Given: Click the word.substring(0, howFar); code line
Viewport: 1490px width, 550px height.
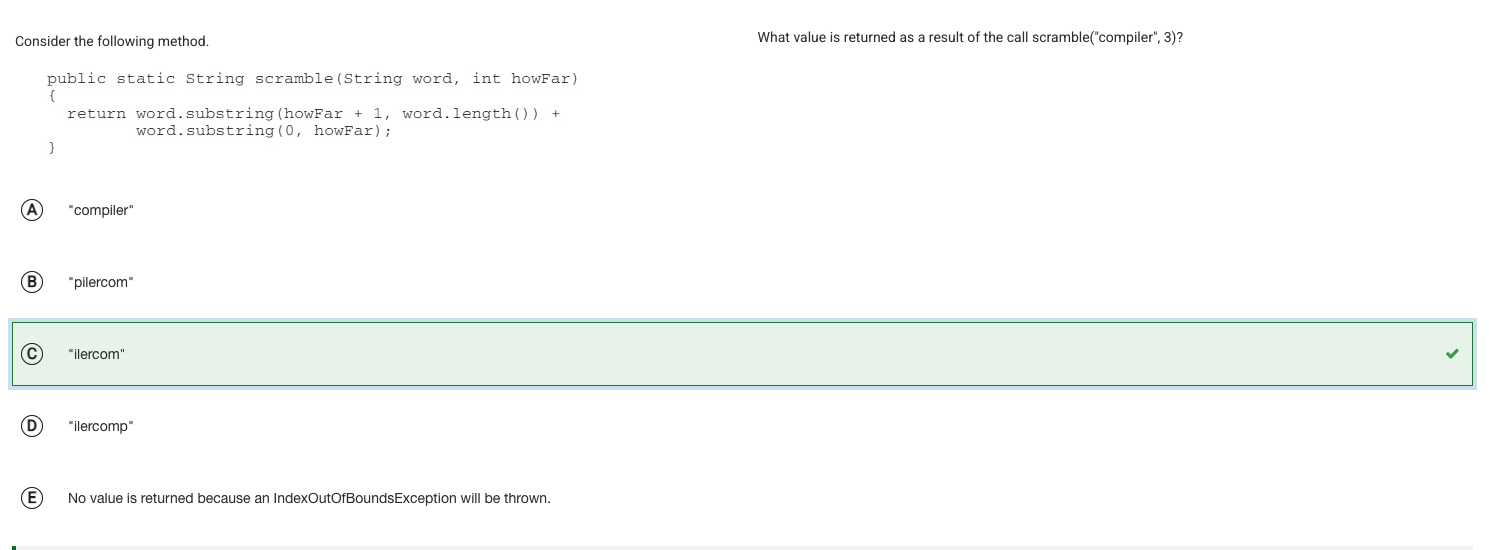Looking at the screenshot, I should (264, 130).
